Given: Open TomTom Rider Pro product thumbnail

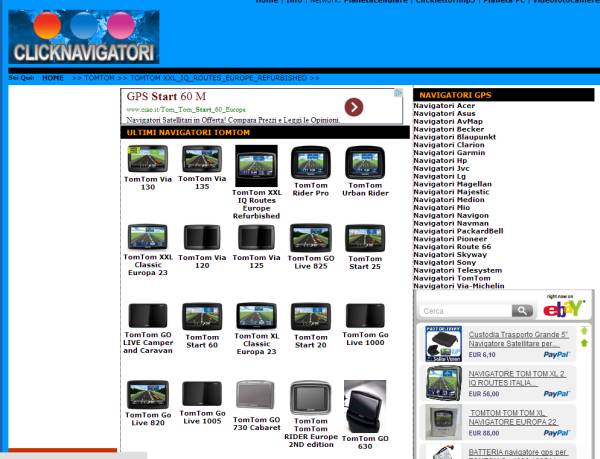Looking at the screenshot, I should pos(311,163).
